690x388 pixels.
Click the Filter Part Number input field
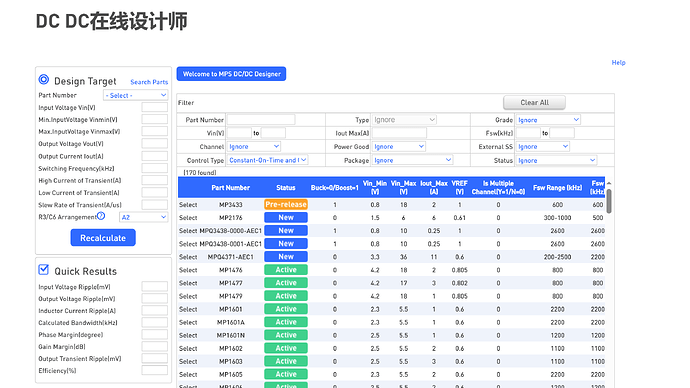click(x=261, y=120)
